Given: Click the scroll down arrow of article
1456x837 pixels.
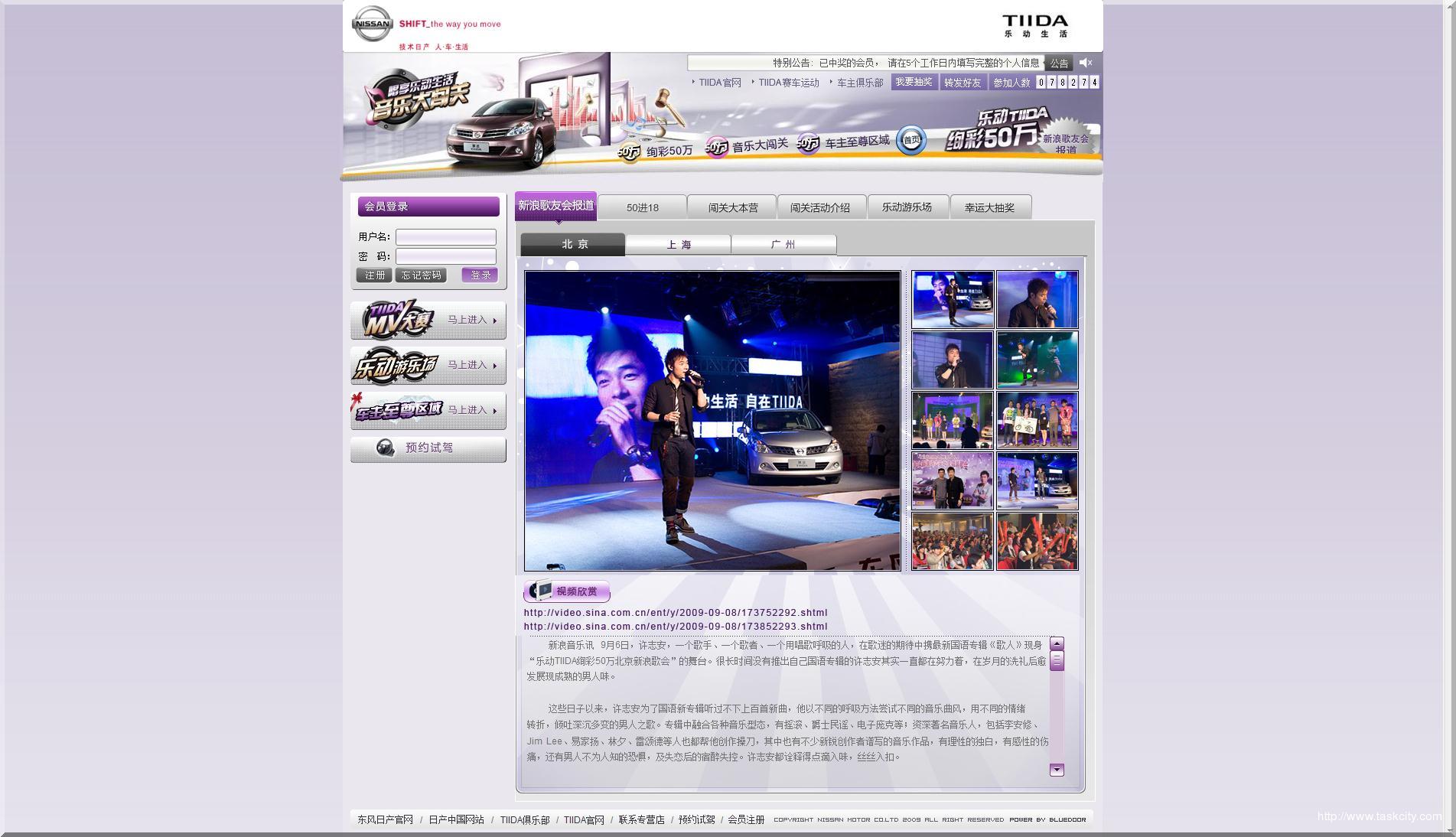Looking at the screenshot, I should point(1057,770).
